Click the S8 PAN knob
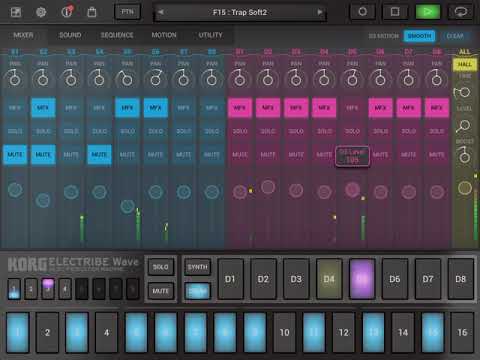 [211, 78]
